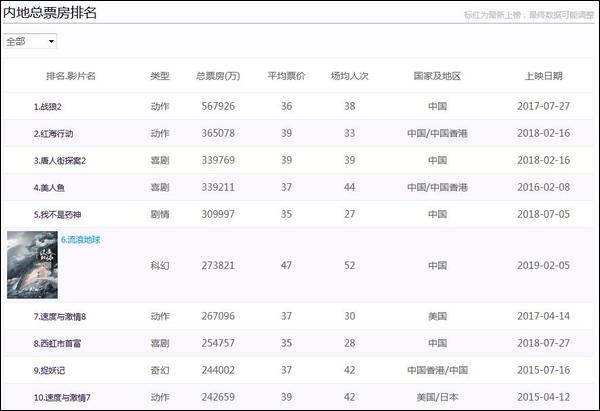Click average attendance 27 in 我不是药神 row
Screen dimensions: 600x411
pos(349,214)
